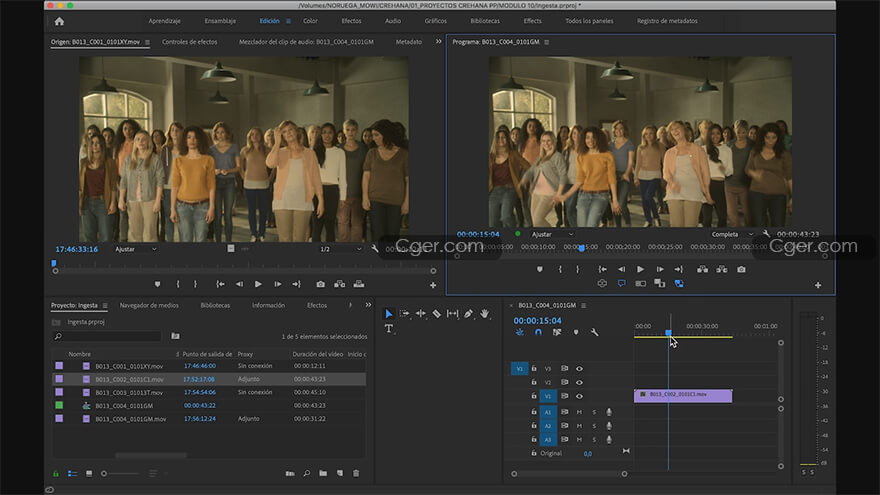Click the trash icon in Project panel
880x495 pixels.
tap(356, 473)
